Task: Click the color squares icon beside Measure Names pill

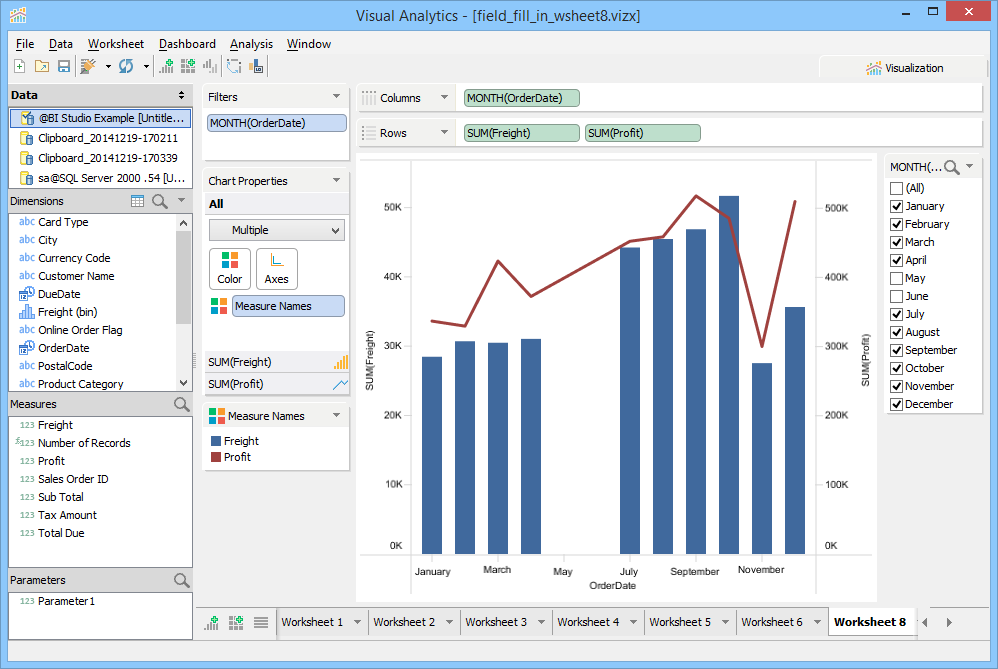Action: tap(219, 306)
